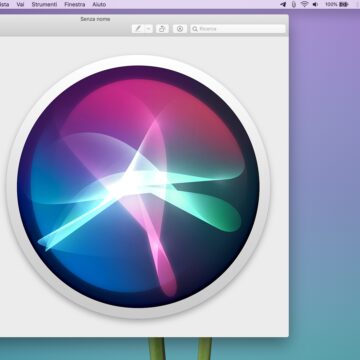
Task: Click the Telegram paper-plane menu bar icon
Action: pyautogui.click(x=283, y=4)
